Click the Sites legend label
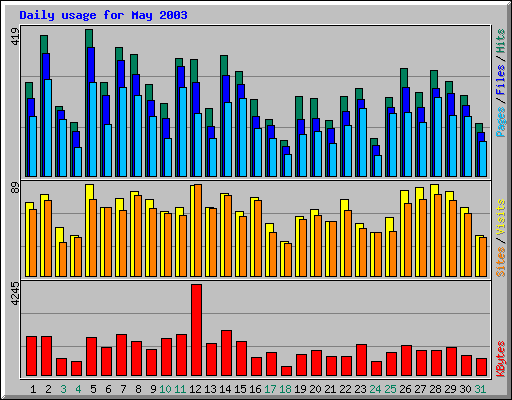 (x=500, y=262)
